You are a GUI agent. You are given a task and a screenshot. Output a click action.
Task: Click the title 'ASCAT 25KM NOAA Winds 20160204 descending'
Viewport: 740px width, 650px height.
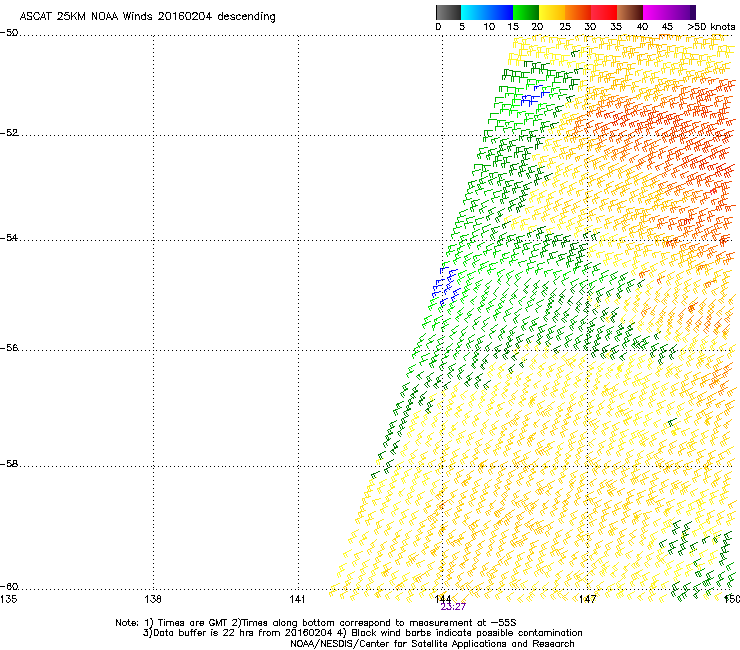coord(147,17)
